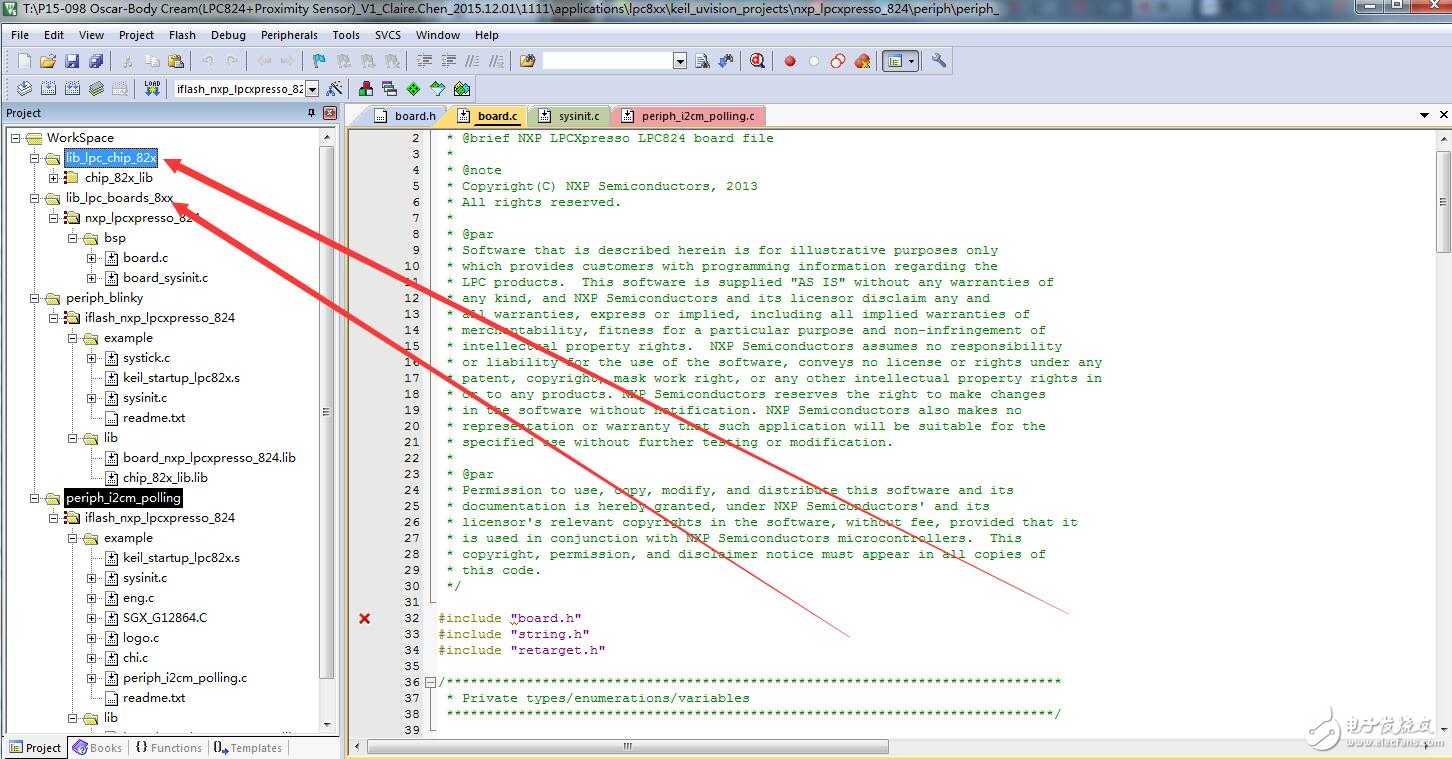This screenshot has width=1452, height=759.
Task: Open the window layout dropdown arrow
Action: (x=912, y=61)
